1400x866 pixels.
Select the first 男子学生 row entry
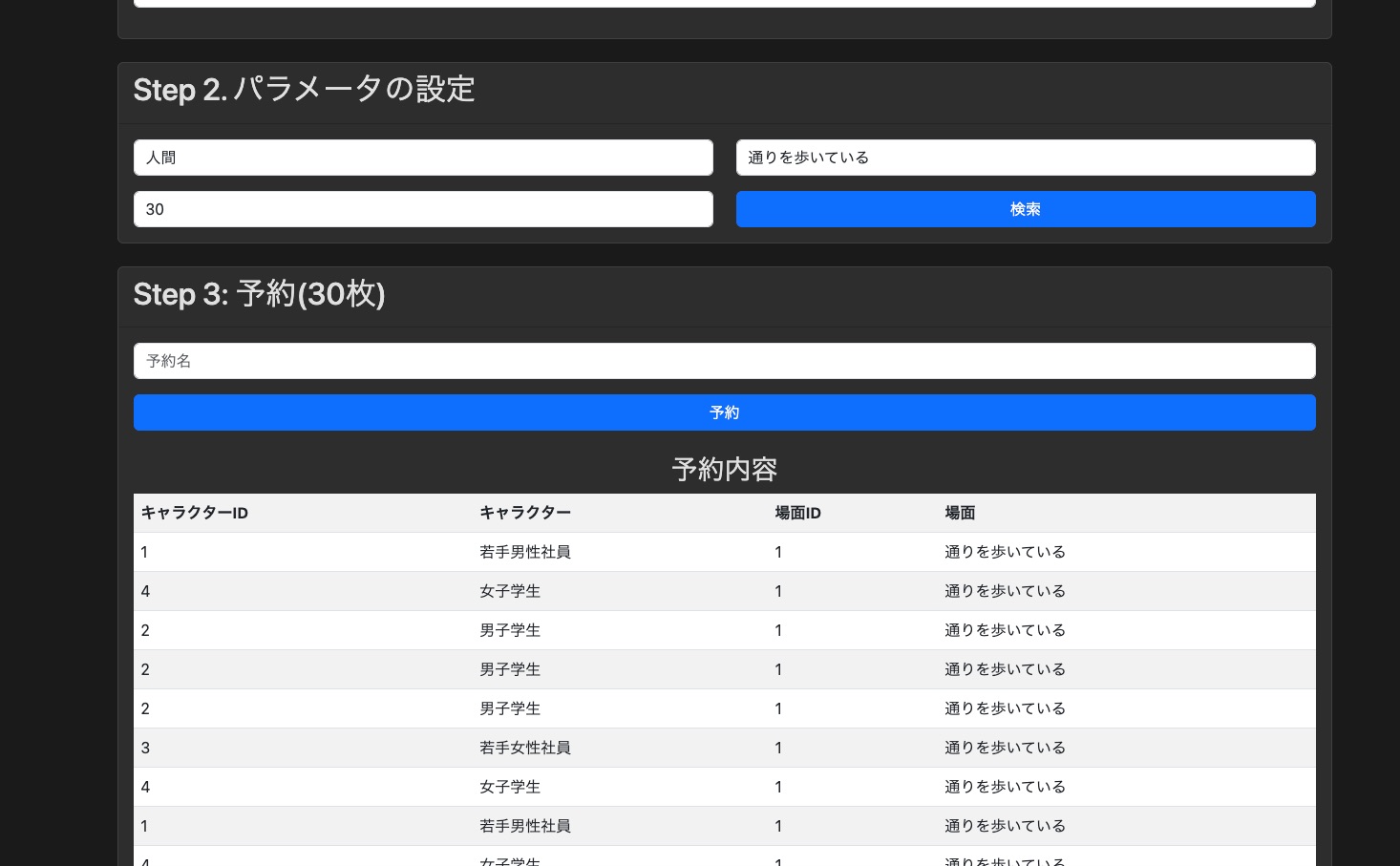click(x=510, y=630)
